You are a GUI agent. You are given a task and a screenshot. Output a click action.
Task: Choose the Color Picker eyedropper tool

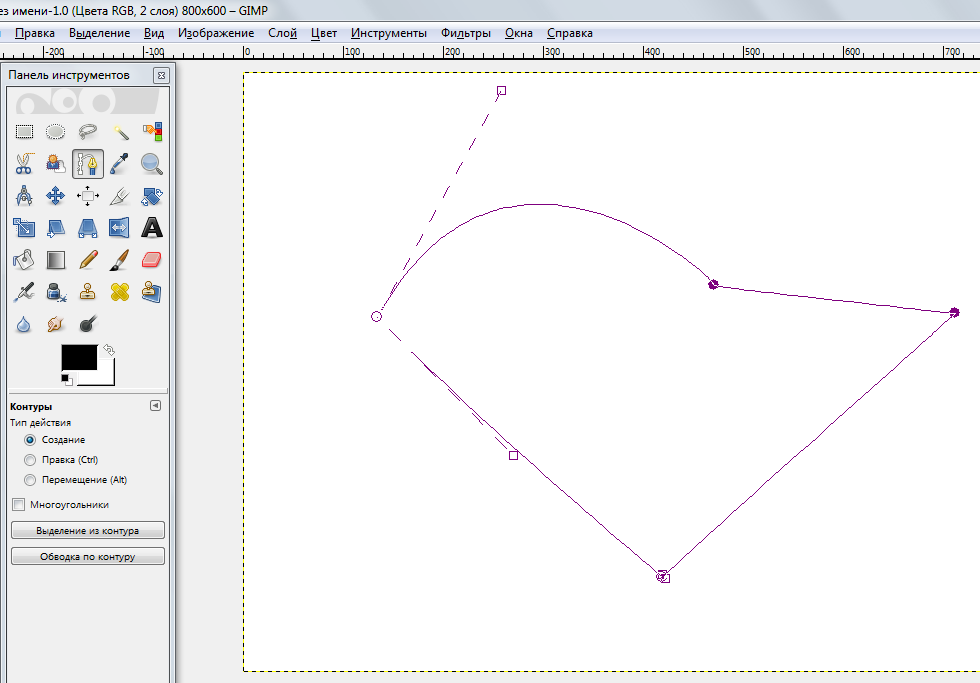pos(120,163)
